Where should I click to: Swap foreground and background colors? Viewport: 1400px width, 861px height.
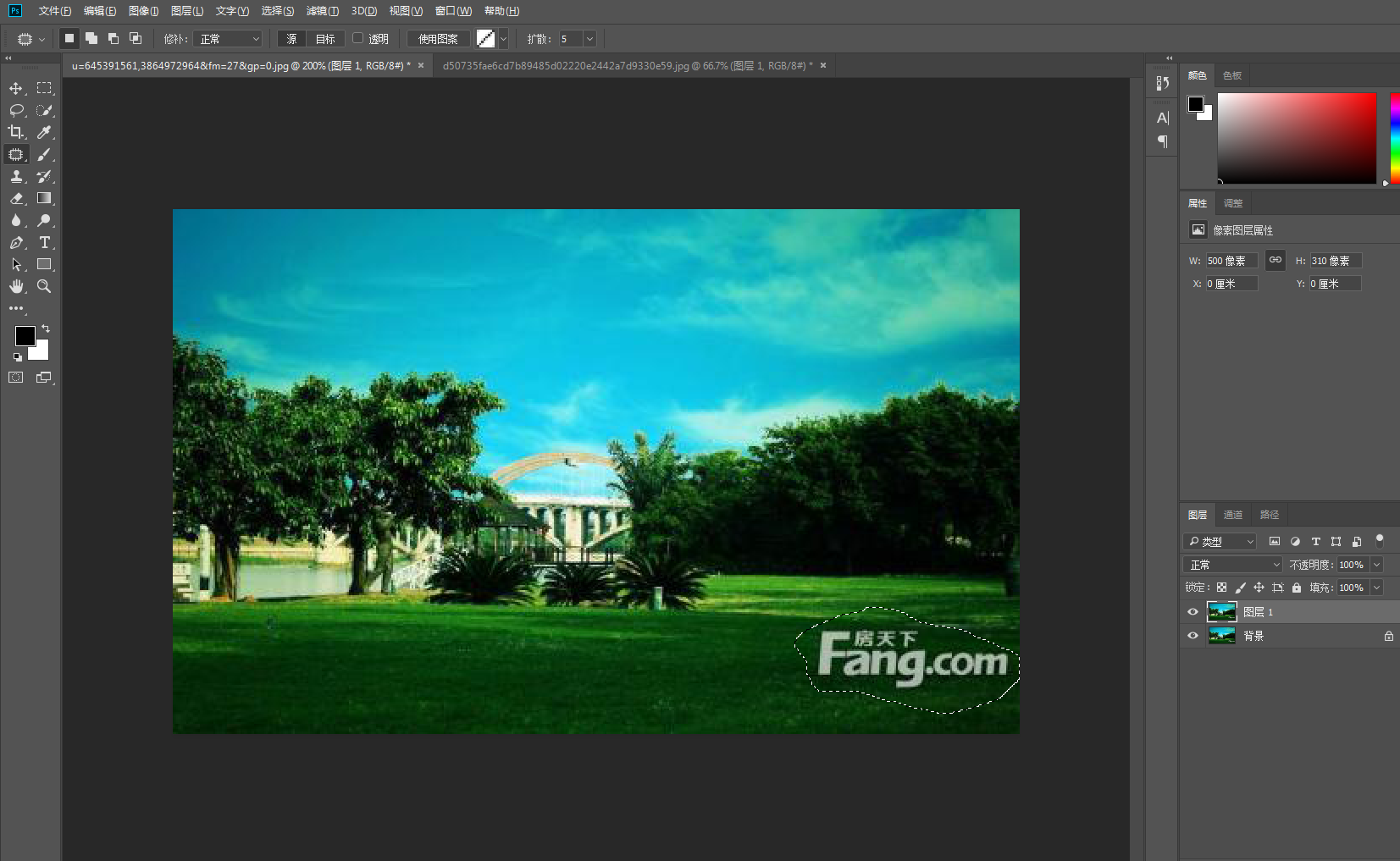(x=46, y=328)
